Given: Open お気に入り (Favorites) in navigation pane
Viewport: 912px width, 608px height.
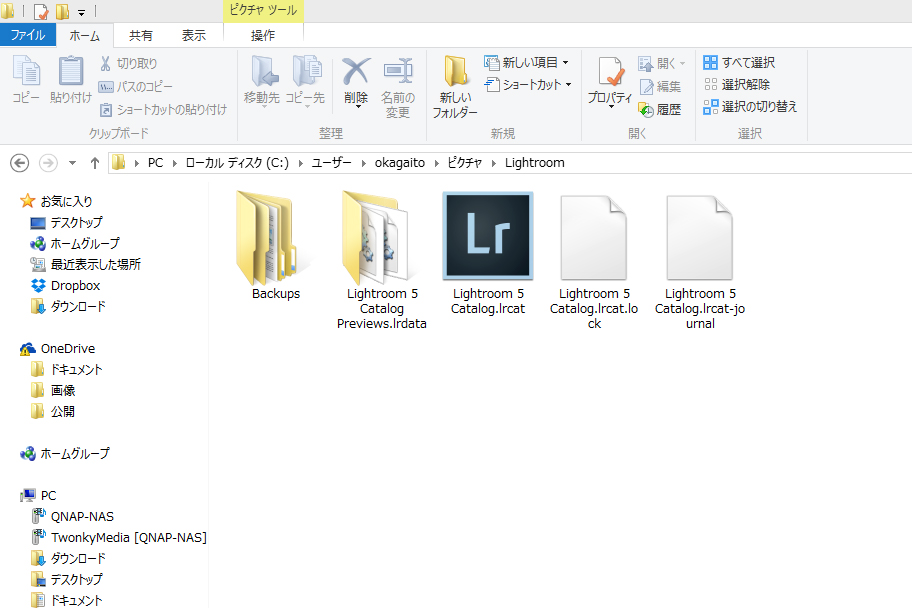Looking at the screenshot, I should pos(56,201).
